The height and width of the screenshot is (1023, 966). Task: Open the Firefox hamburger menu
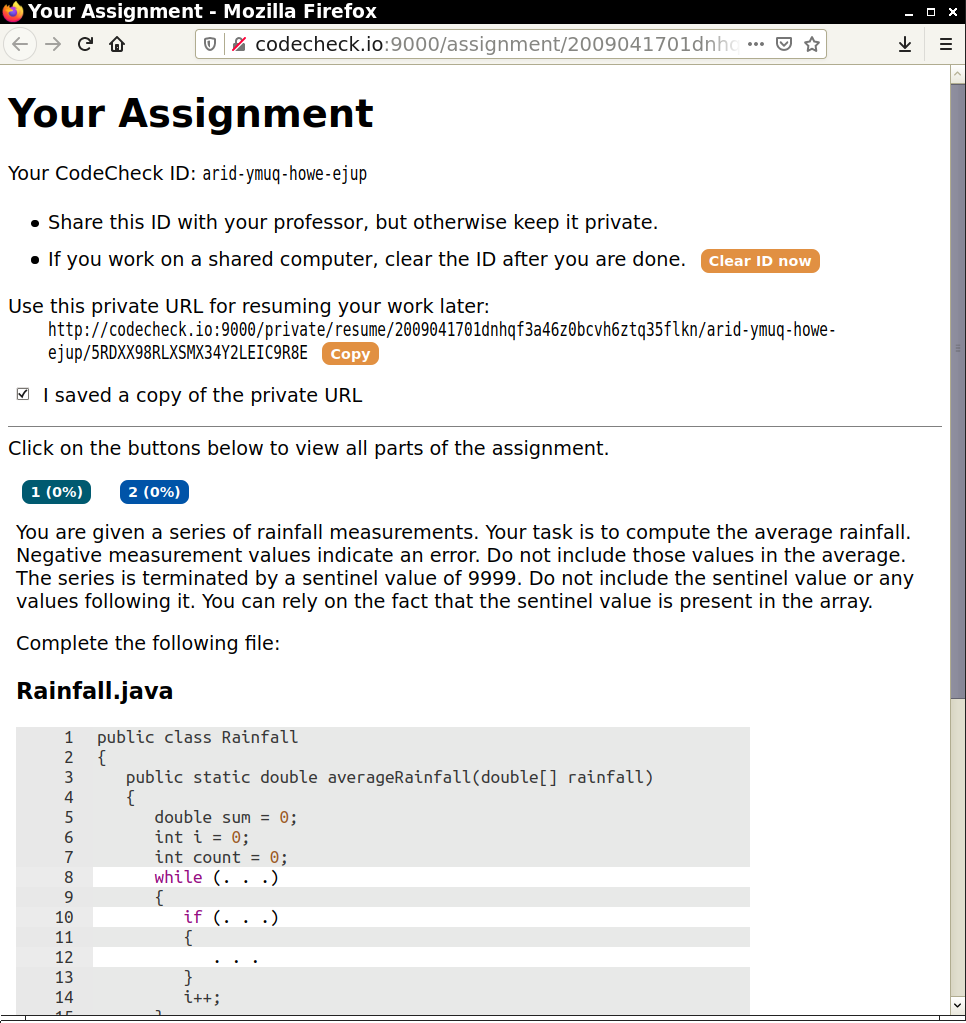click(945, 44)
